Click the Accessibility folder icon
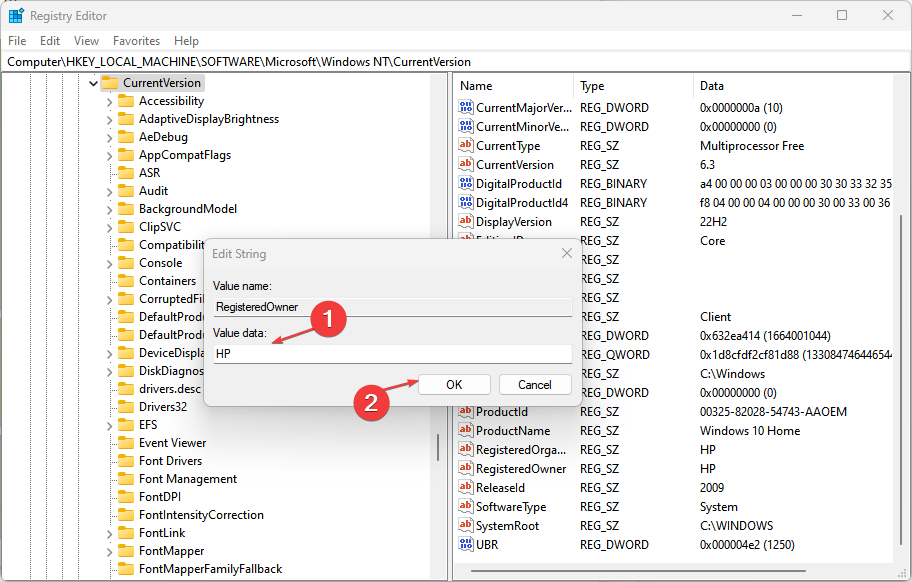 tap(126, 101)
